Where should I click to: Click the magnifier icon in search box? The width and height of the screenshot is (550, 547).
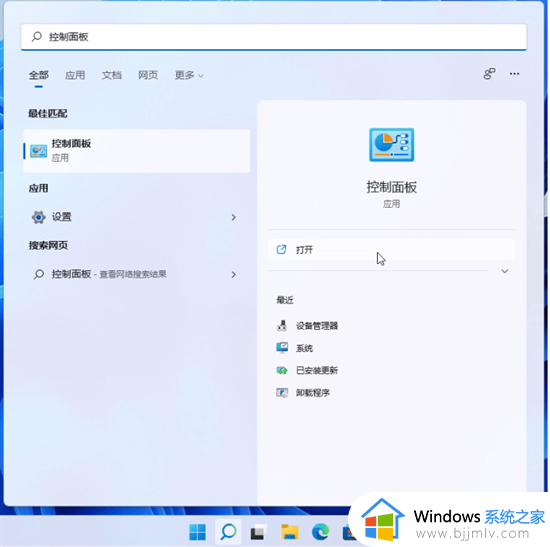coord(37,36)
